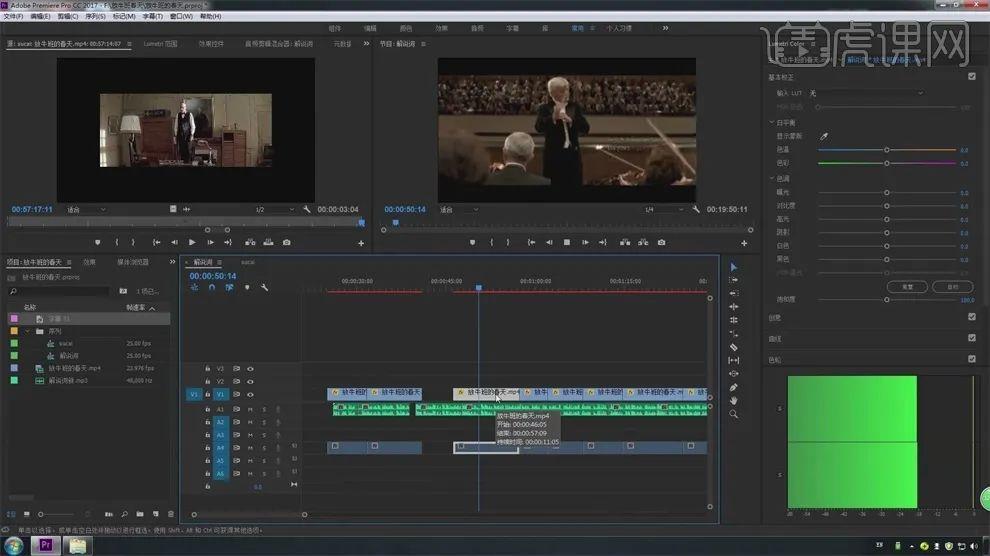
Task: Select the Hand tool
Action: tap(734, 401)
